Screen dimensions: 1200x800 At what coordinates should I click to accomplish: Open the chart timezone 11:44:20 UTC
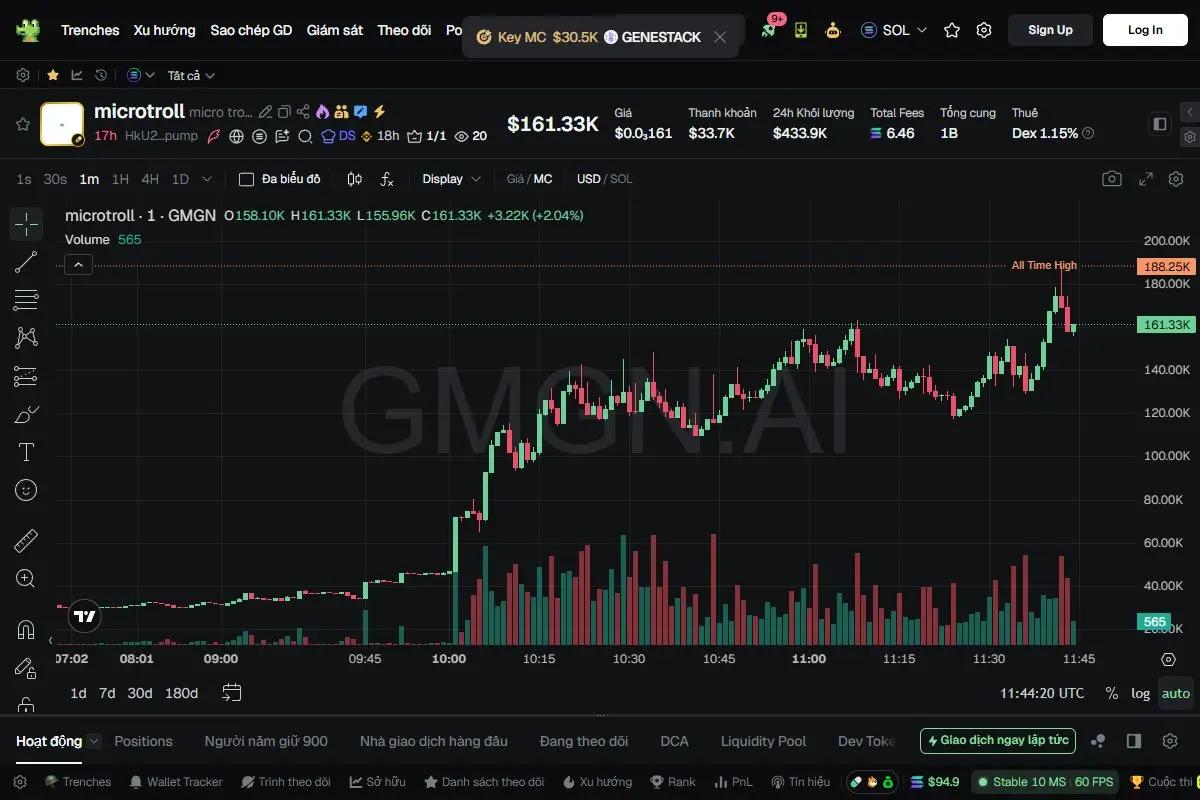(x=1042, y=693)
